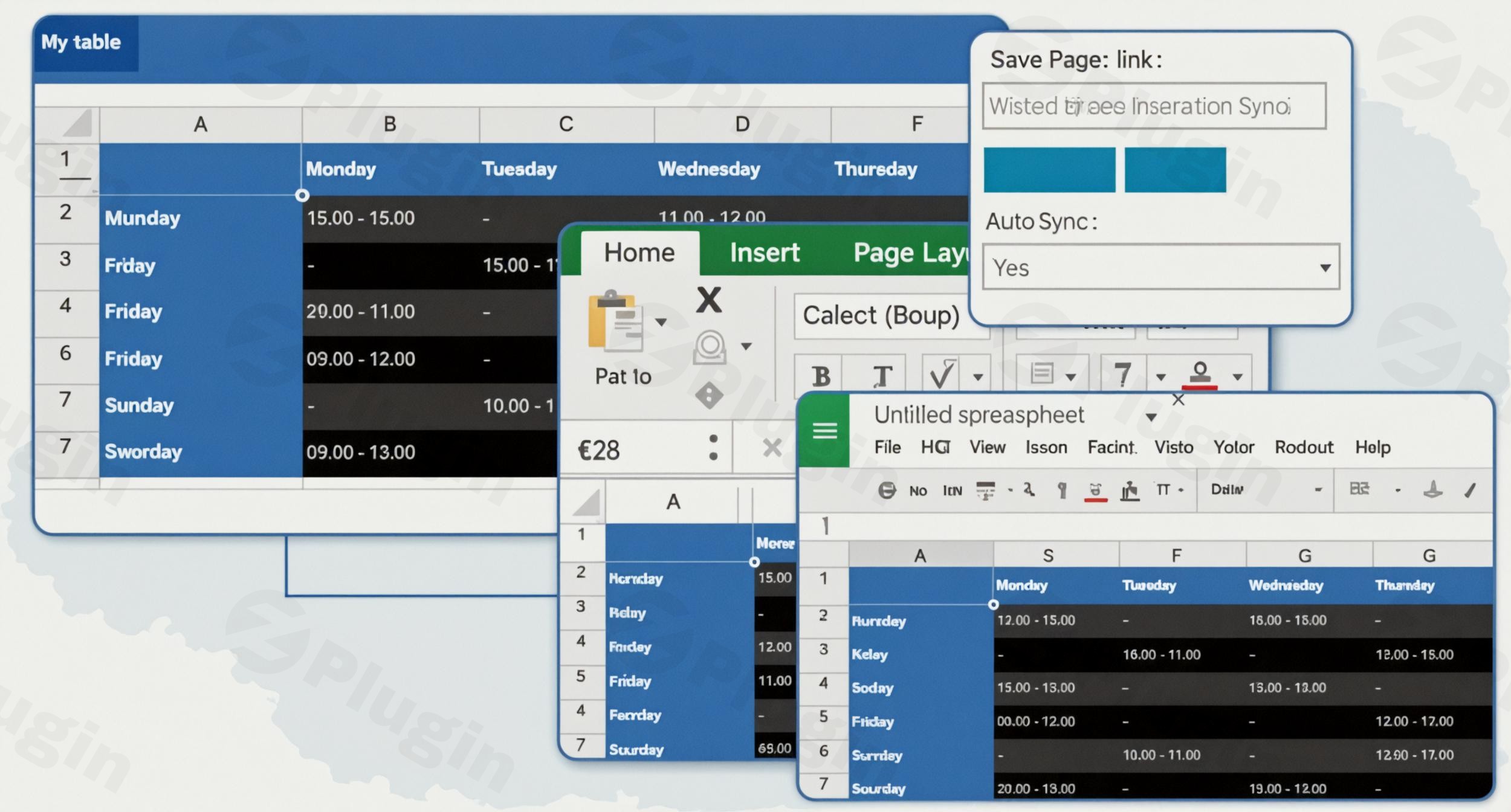Click the round stamp icon below Cut

coord(710,347)
